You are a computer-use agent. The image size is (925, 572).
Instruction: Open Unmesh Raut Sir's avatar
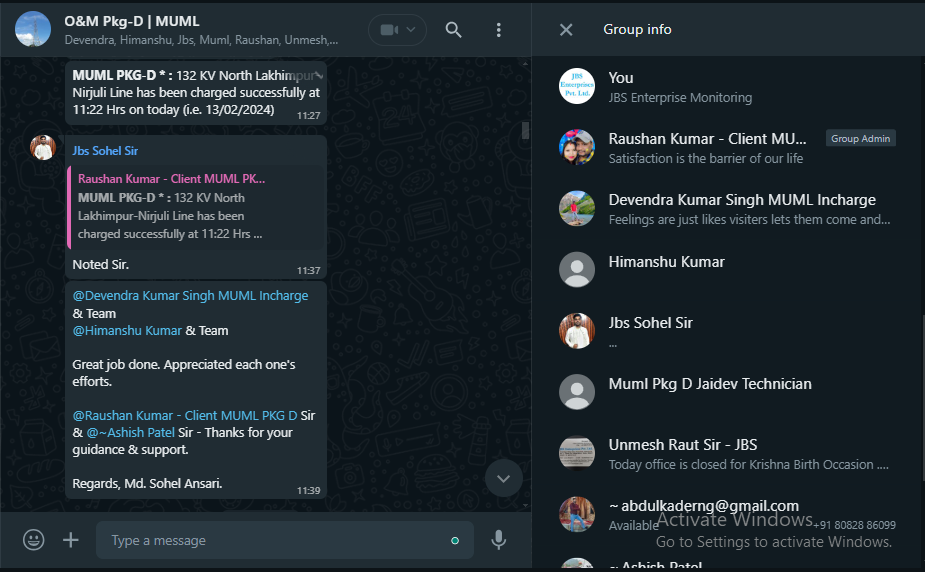(x=576, y=453)
